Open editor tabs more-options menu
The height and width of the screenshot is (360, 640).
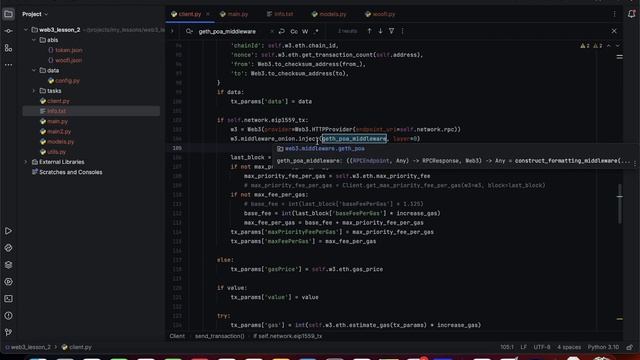[614, 14]
